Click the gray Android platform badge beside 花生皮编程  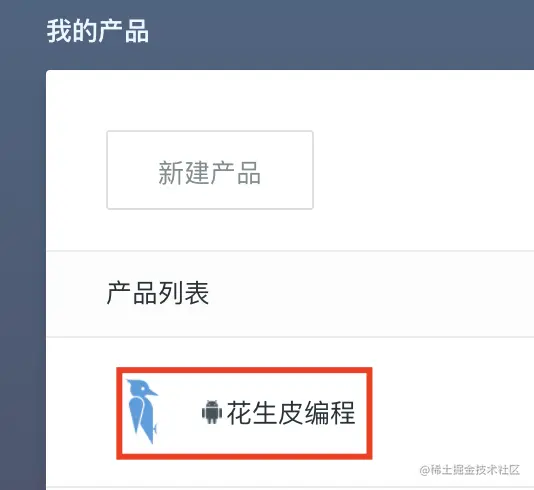[x=212, y=412]
